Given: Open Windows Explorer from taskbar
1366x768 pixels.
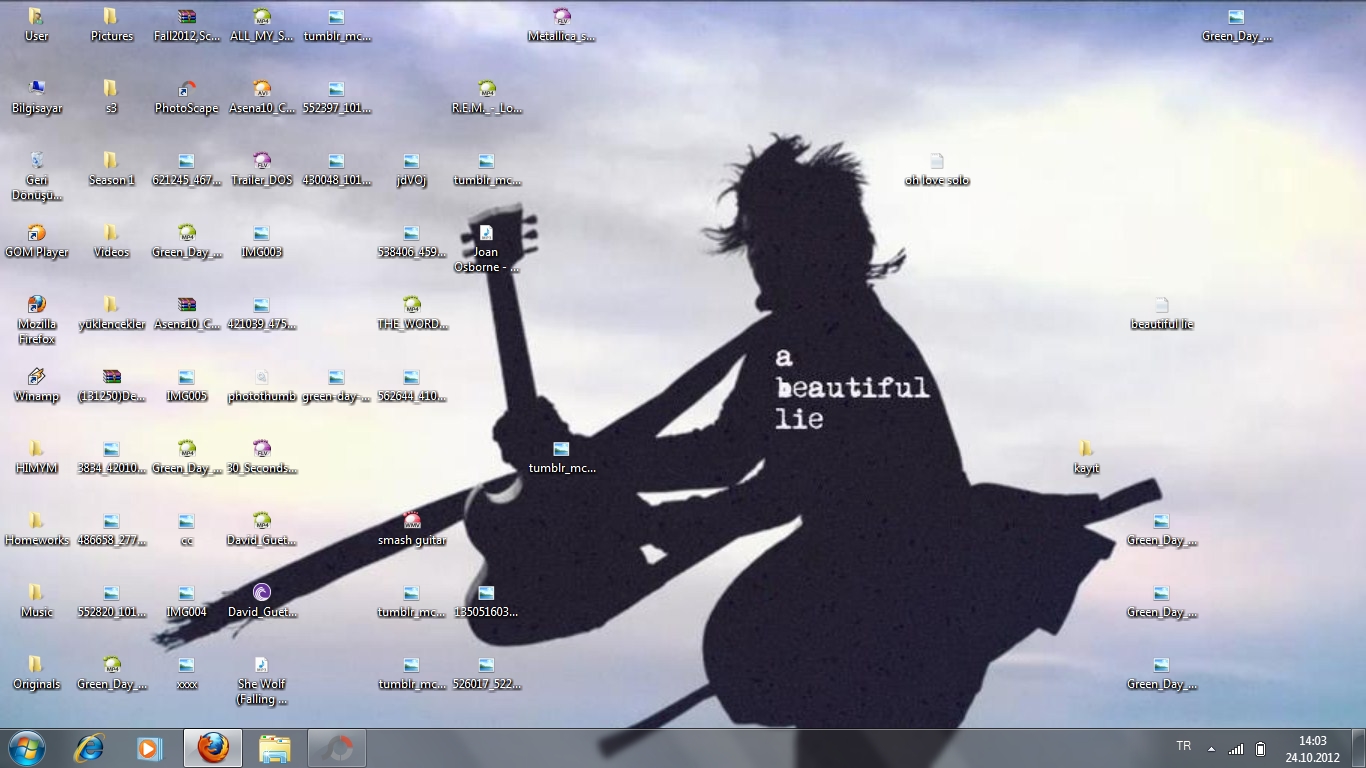Looking at the screenshot, I should pyautogui.click(x=275, y=748).
